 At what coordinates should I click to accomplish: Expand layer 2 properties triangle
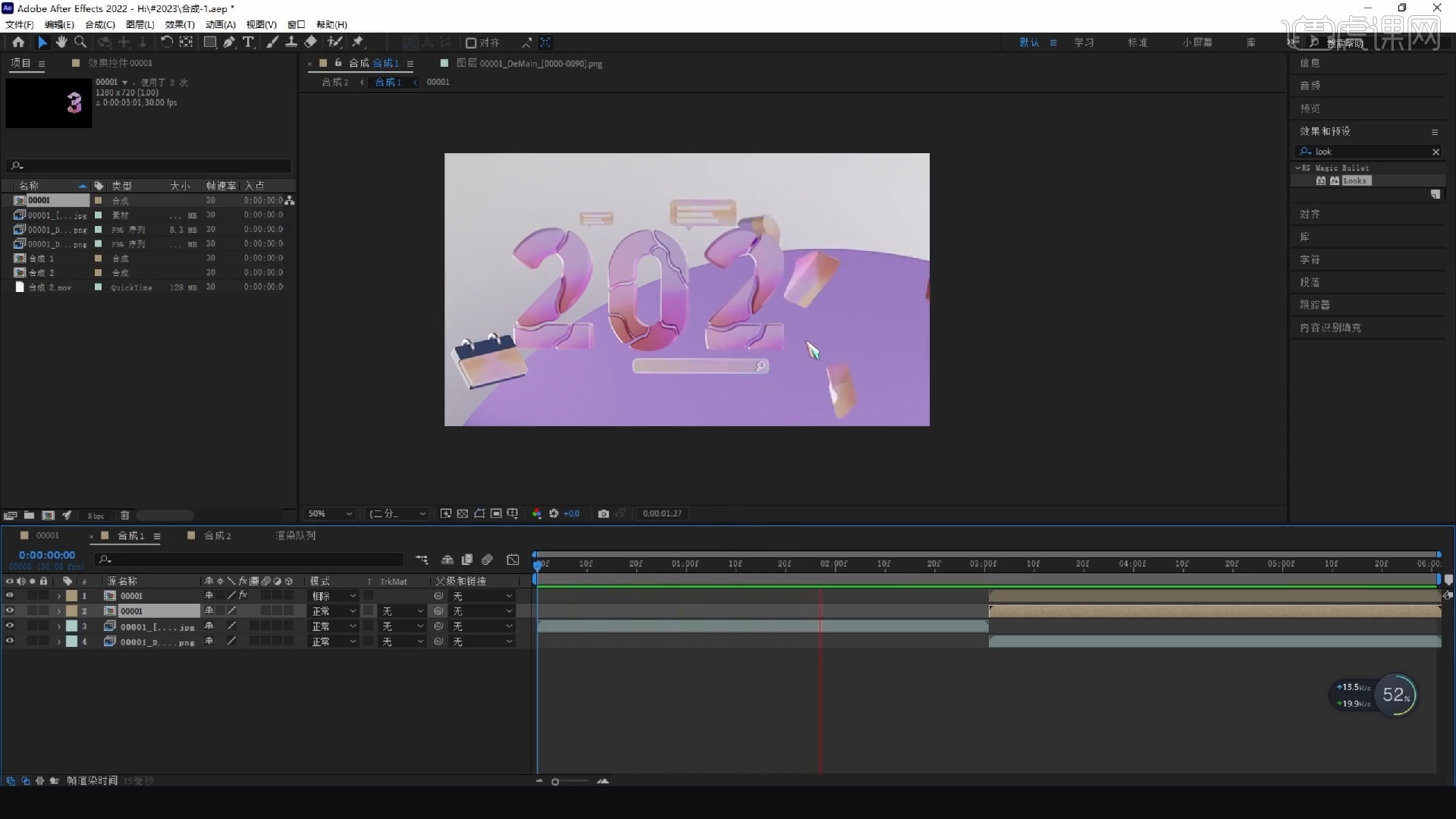(58, 611)
